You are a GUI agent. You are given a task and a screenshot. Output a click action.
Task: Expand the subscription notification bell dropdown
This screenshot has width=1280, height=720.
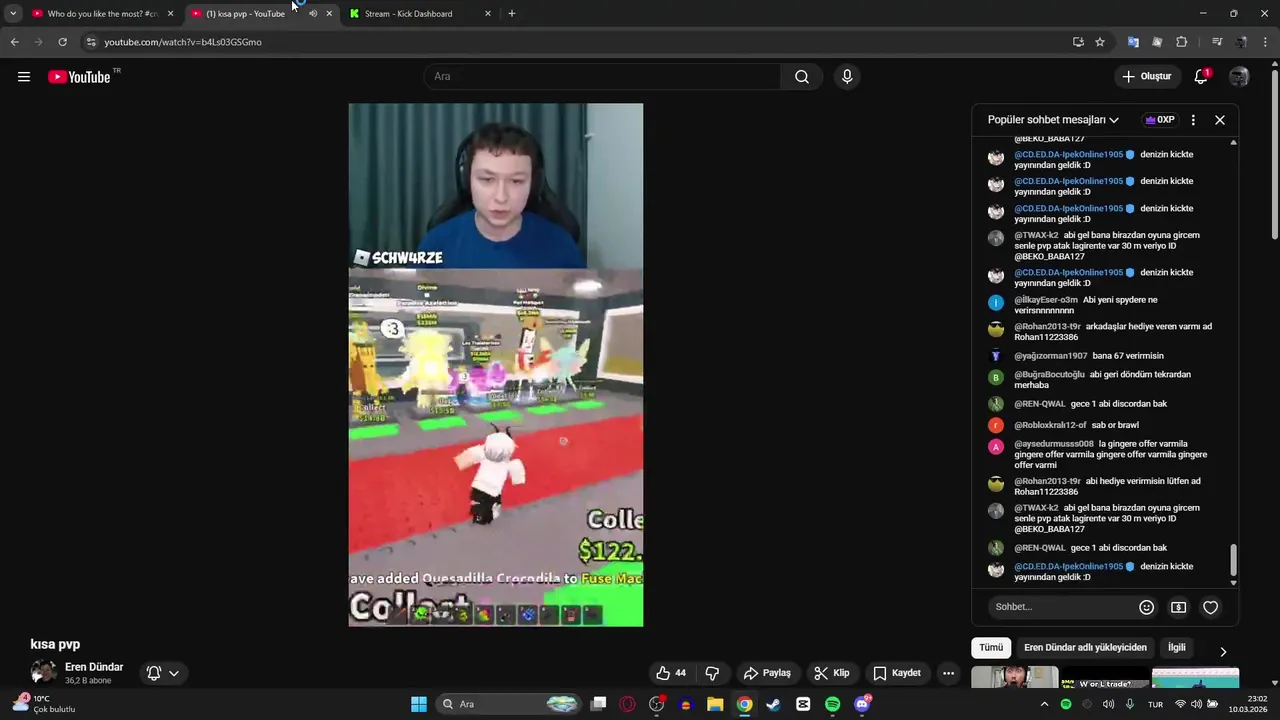tap(163, 673)
